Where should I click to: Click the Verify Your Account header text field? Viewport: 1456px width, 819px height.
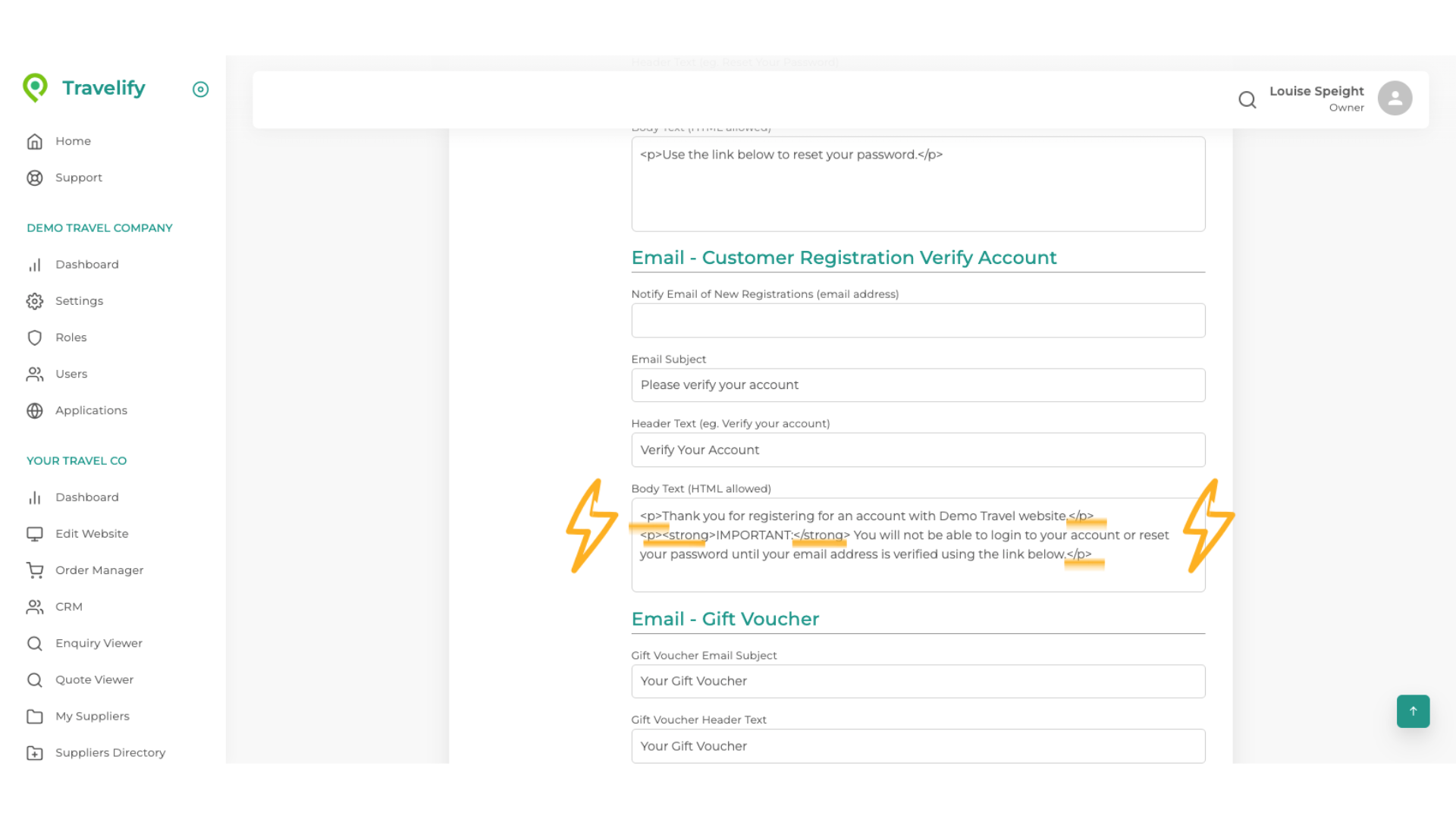[x=918, y=450]
